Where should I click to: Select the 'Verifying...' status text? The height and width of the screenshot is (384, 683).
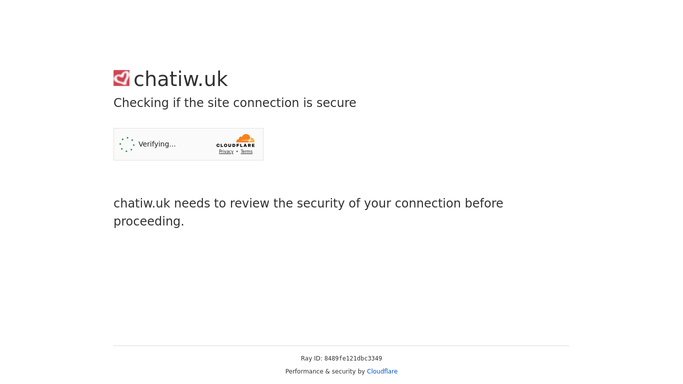pyautogui.click(x=157, y=144)
